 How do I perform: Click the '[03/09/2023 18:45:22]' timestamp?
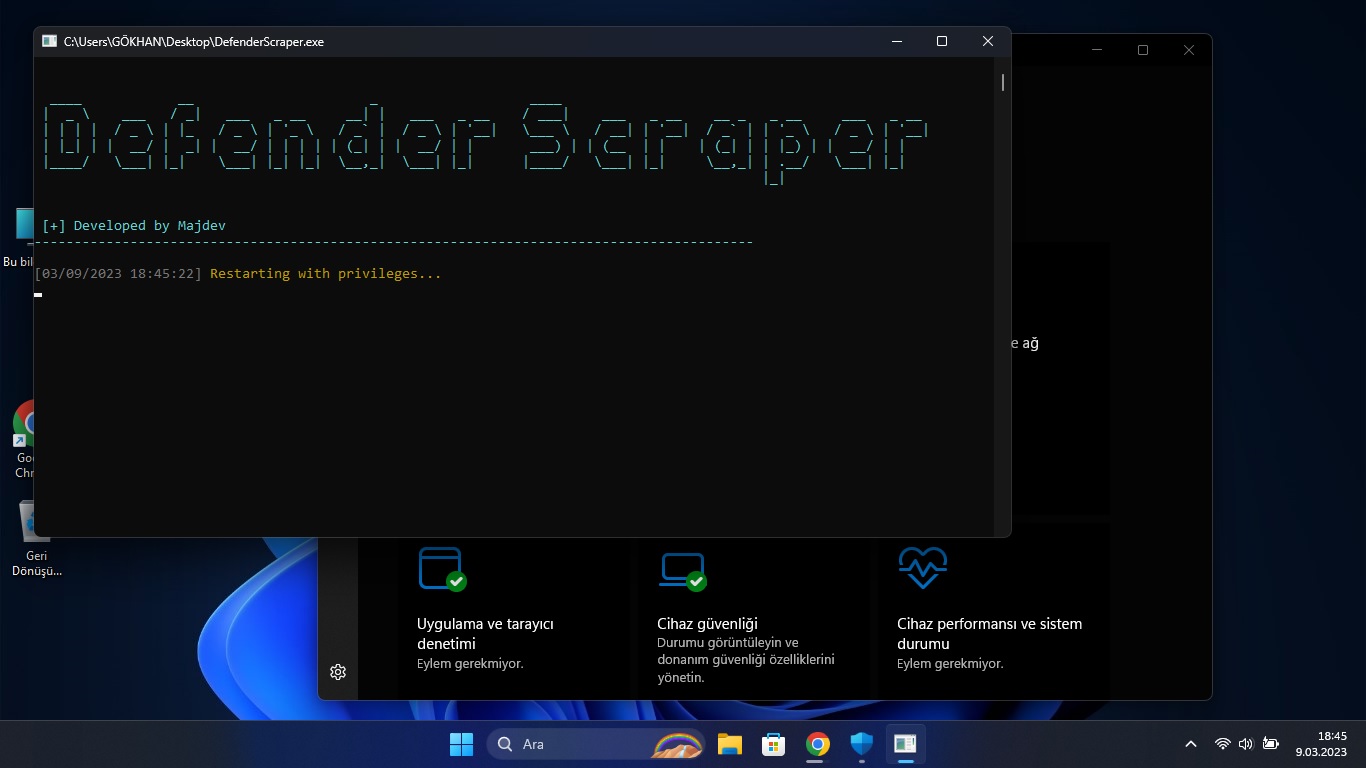click(x=118, y=274)
